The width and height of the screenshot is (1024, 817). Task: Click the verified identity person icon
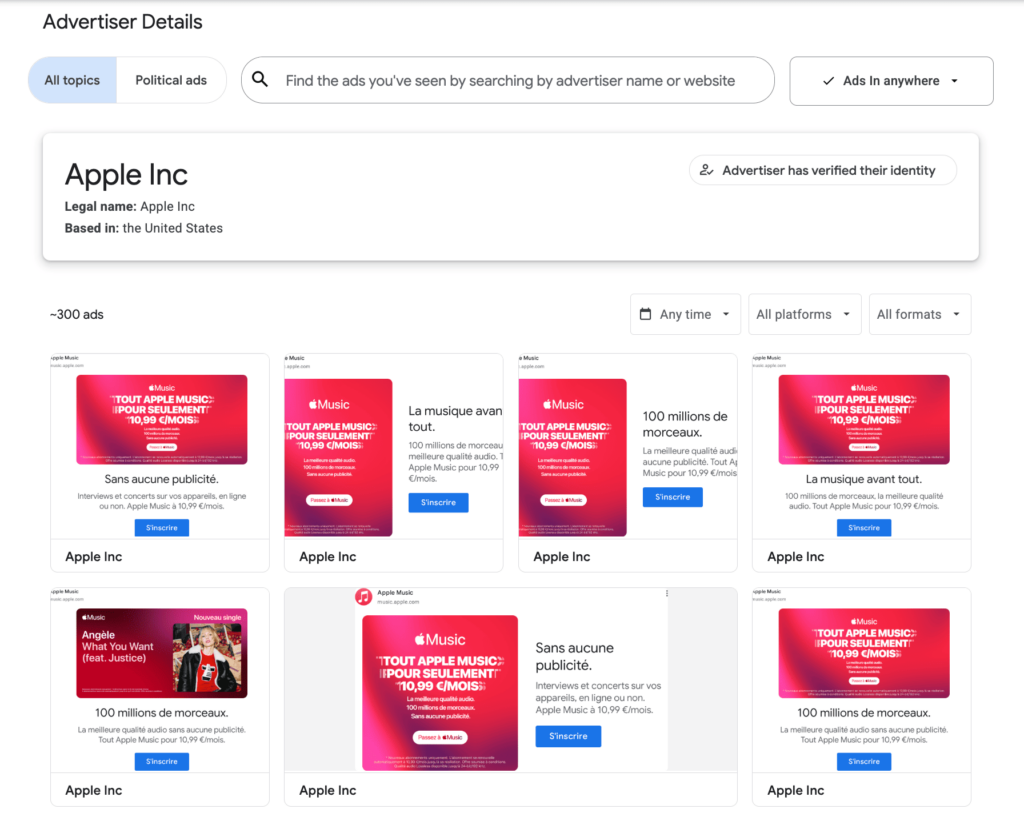706,170
